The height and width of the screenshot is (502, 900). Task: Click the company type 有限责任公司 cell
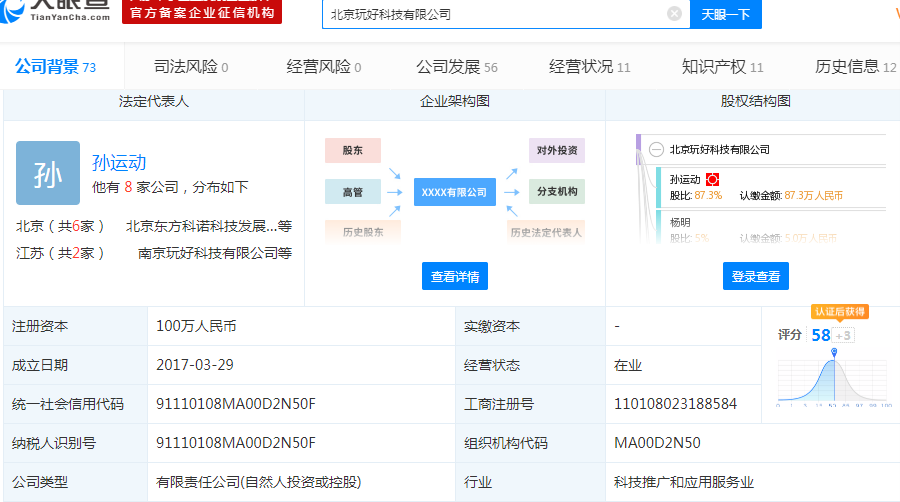301,482
